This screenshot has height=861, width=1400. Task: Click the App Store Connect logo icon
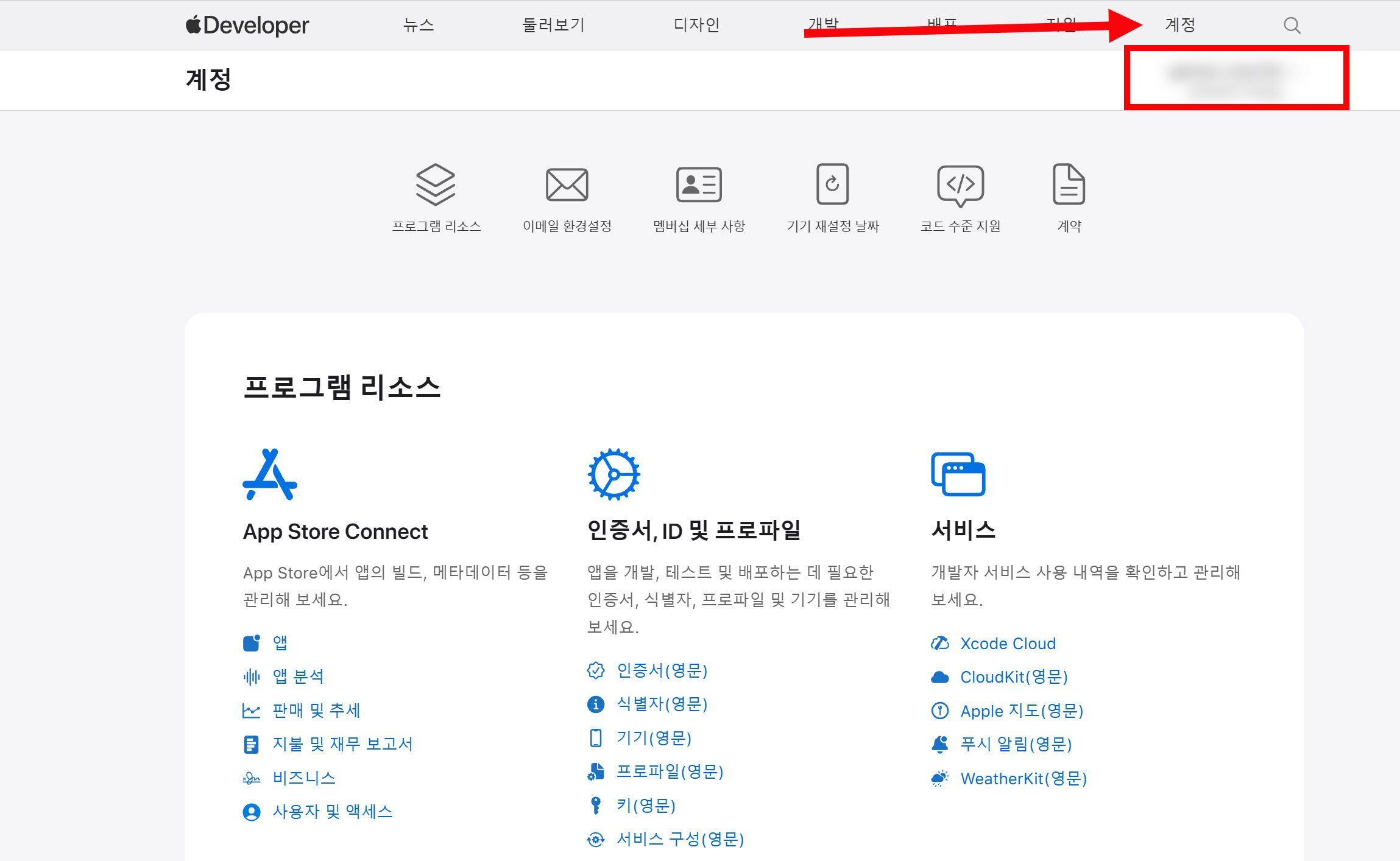(x=269, y=474)
